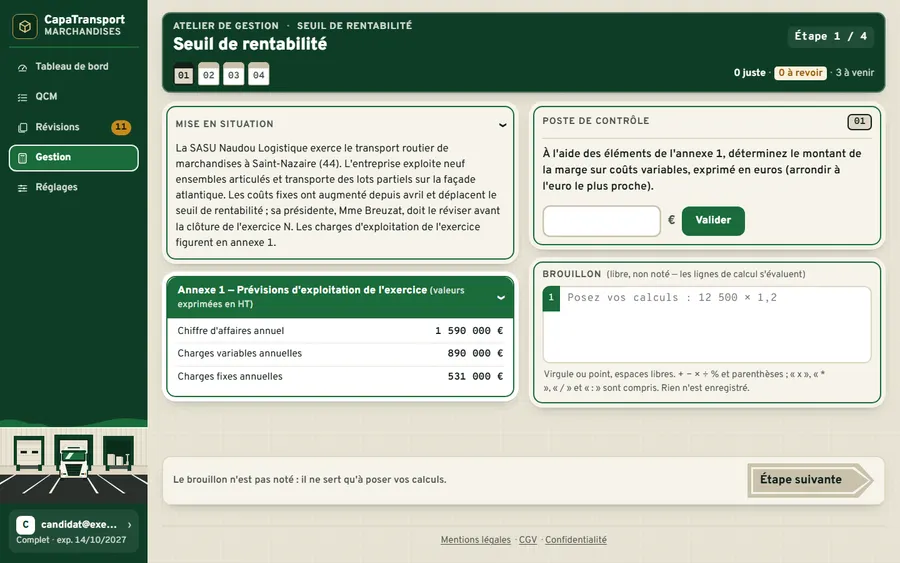Click the QCM list icon

22,98
